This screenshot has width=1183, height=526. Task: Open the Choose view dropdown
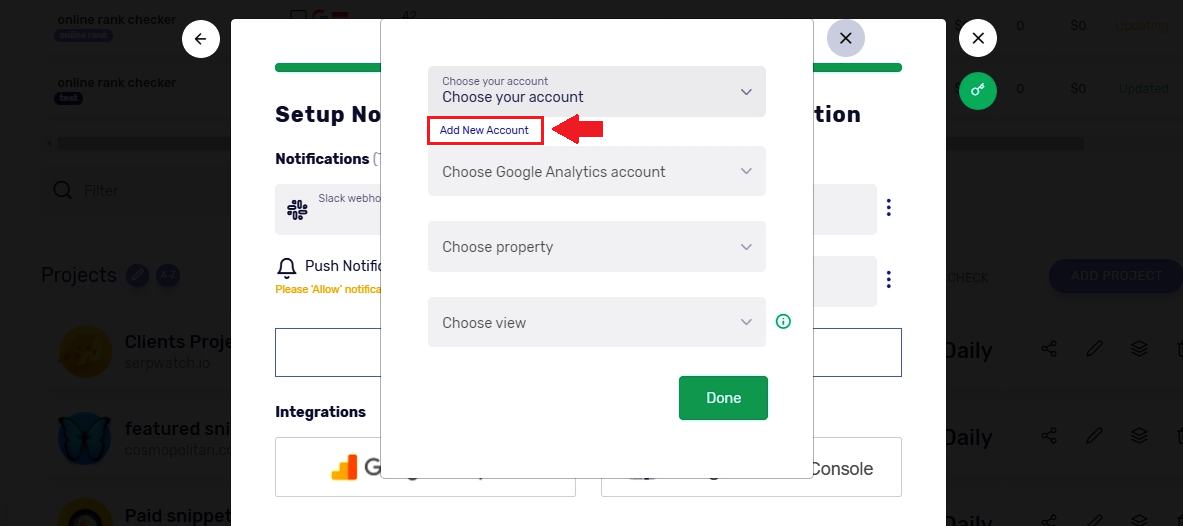[x=597, y=322]
